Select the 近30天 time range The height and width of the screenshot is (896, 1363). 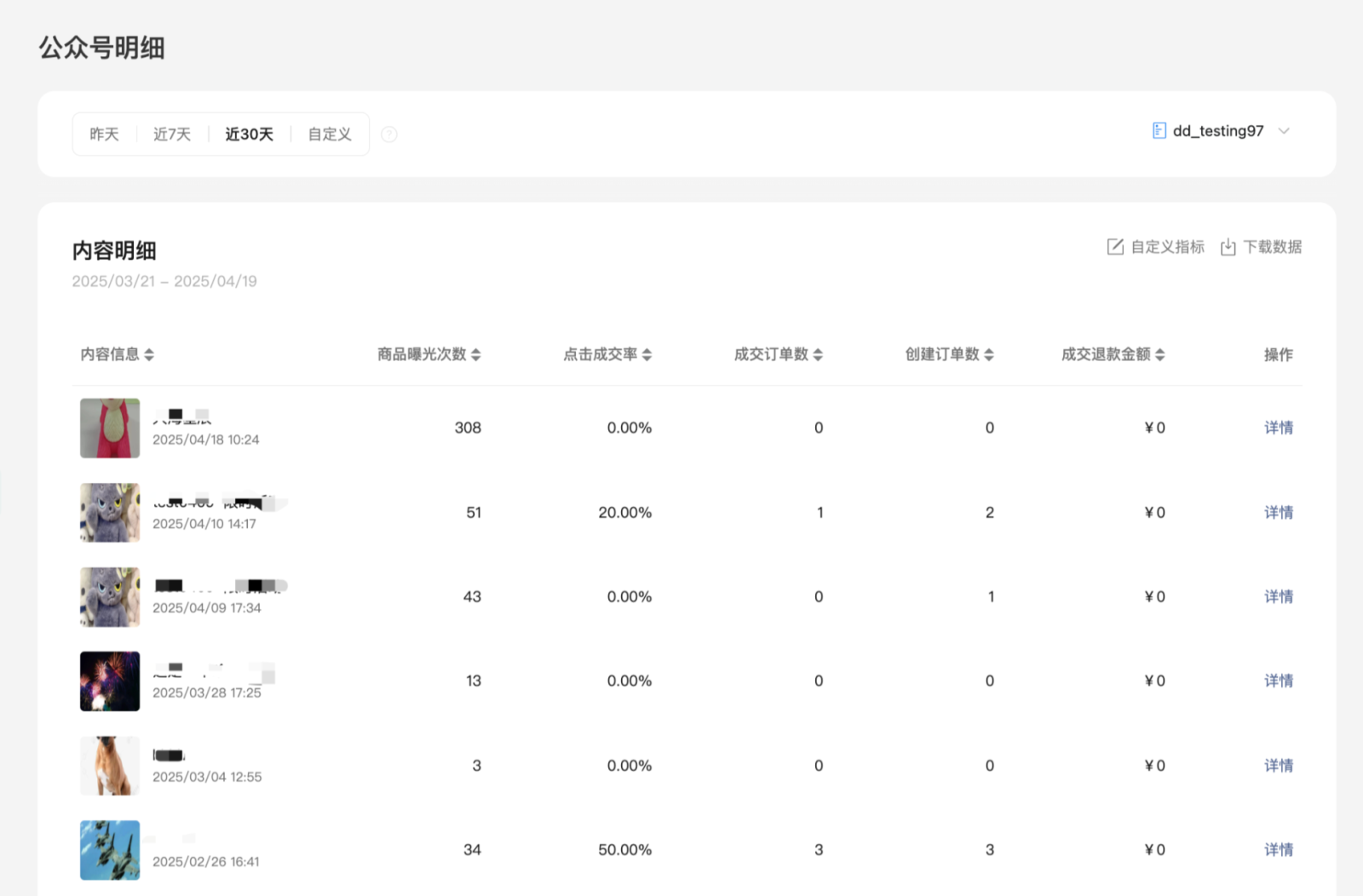(x=249, y=135)
